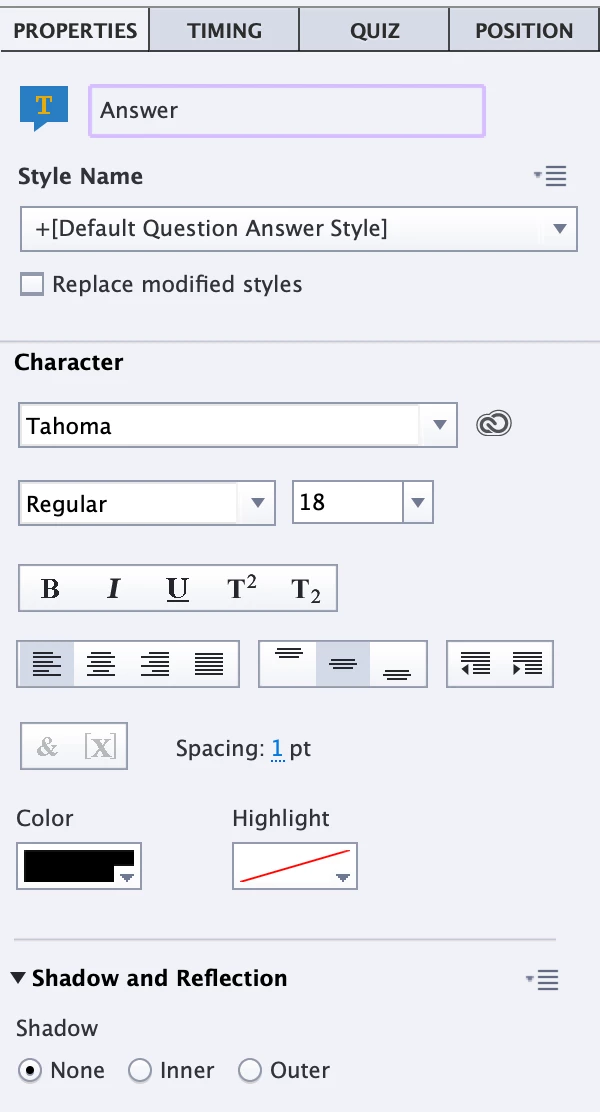Click the Bold formatting icon
The width and height of the screenshot is (600, 1112).
pyautogui.click(x=50, y=589)
